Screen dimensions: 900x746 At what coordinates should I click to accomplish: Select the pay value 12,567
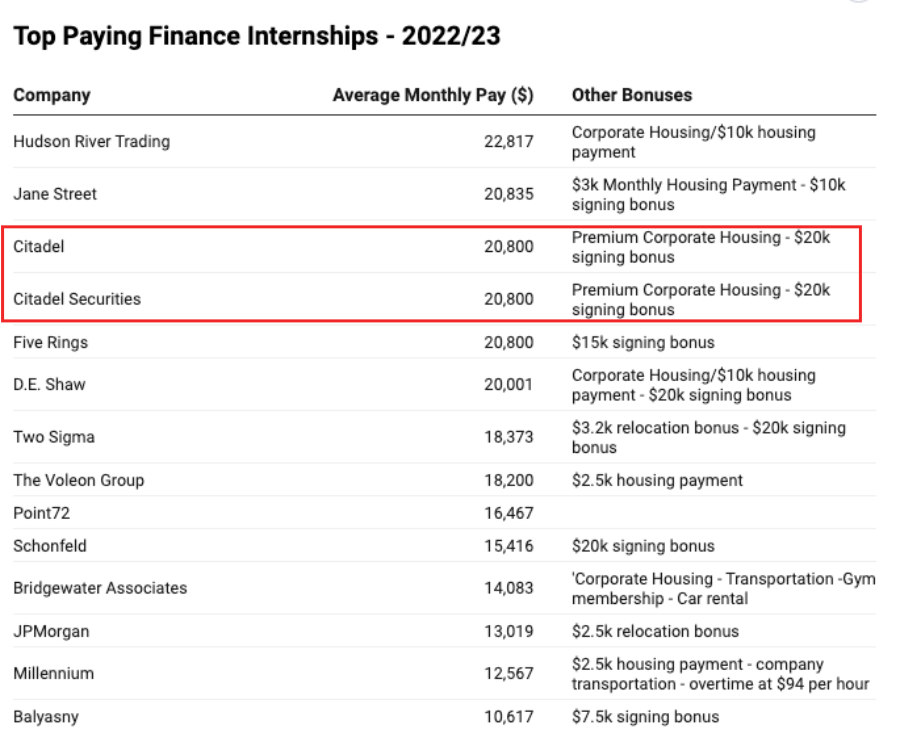[x=509, y=673]
